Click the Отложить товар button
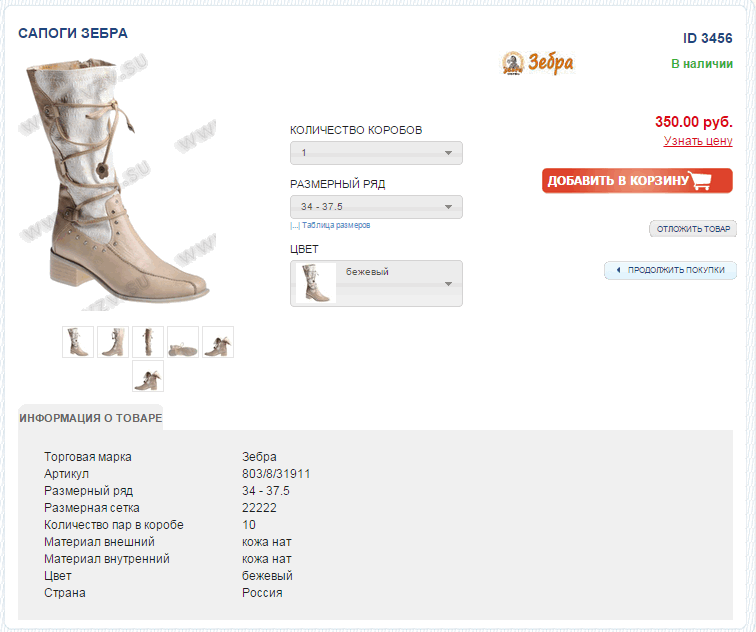The width and height of the screenshot is (756, 632). click(x=693, y=229)
